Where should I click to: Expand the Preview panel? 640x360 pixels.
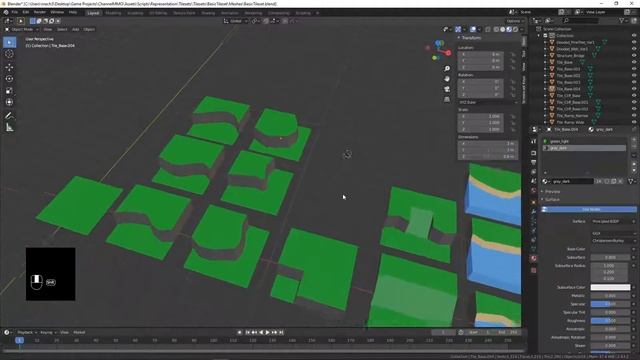[552, 191]
